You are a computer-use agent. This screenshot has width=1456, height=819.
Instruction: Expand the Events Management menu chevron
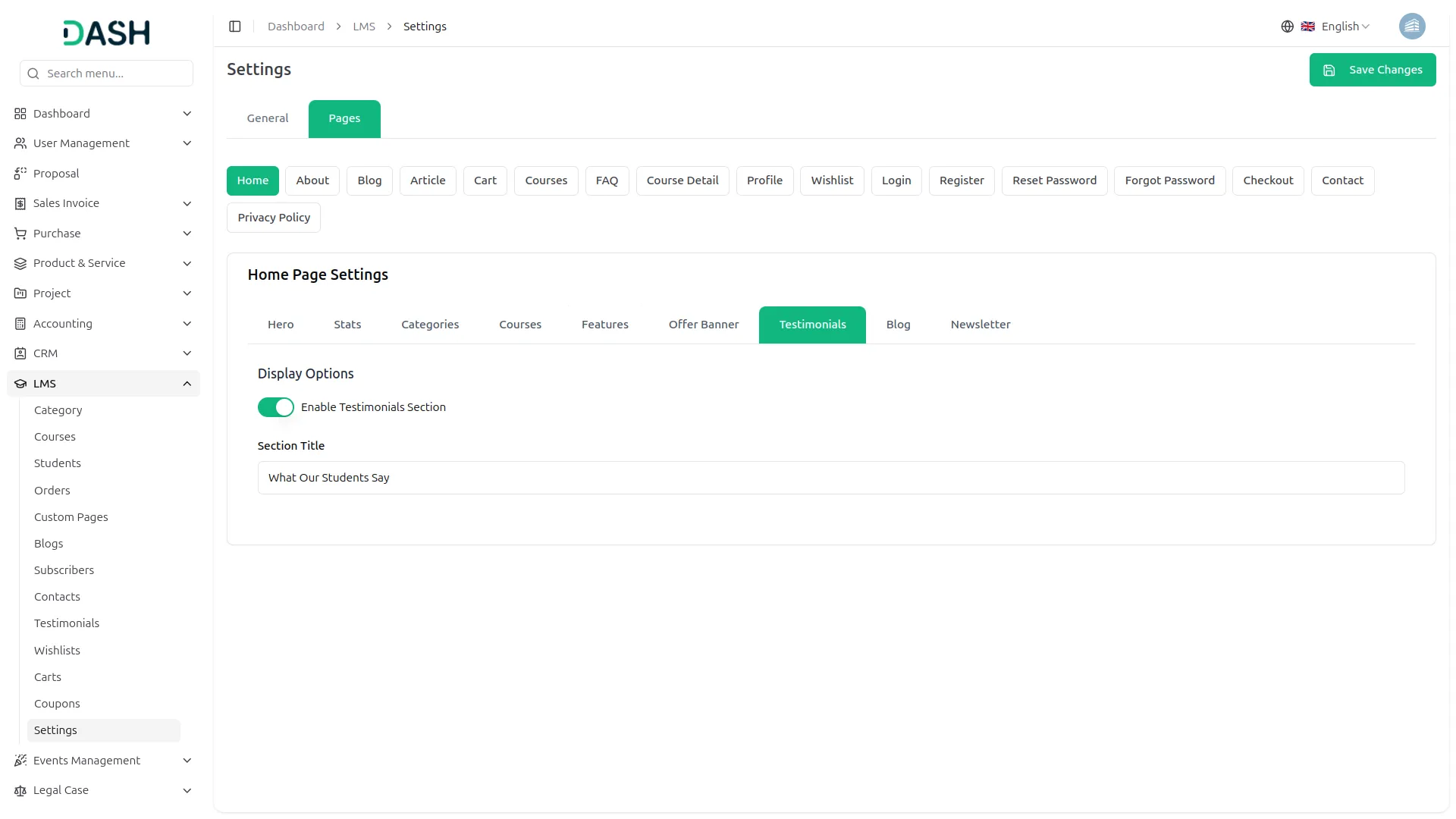[187, 761]
